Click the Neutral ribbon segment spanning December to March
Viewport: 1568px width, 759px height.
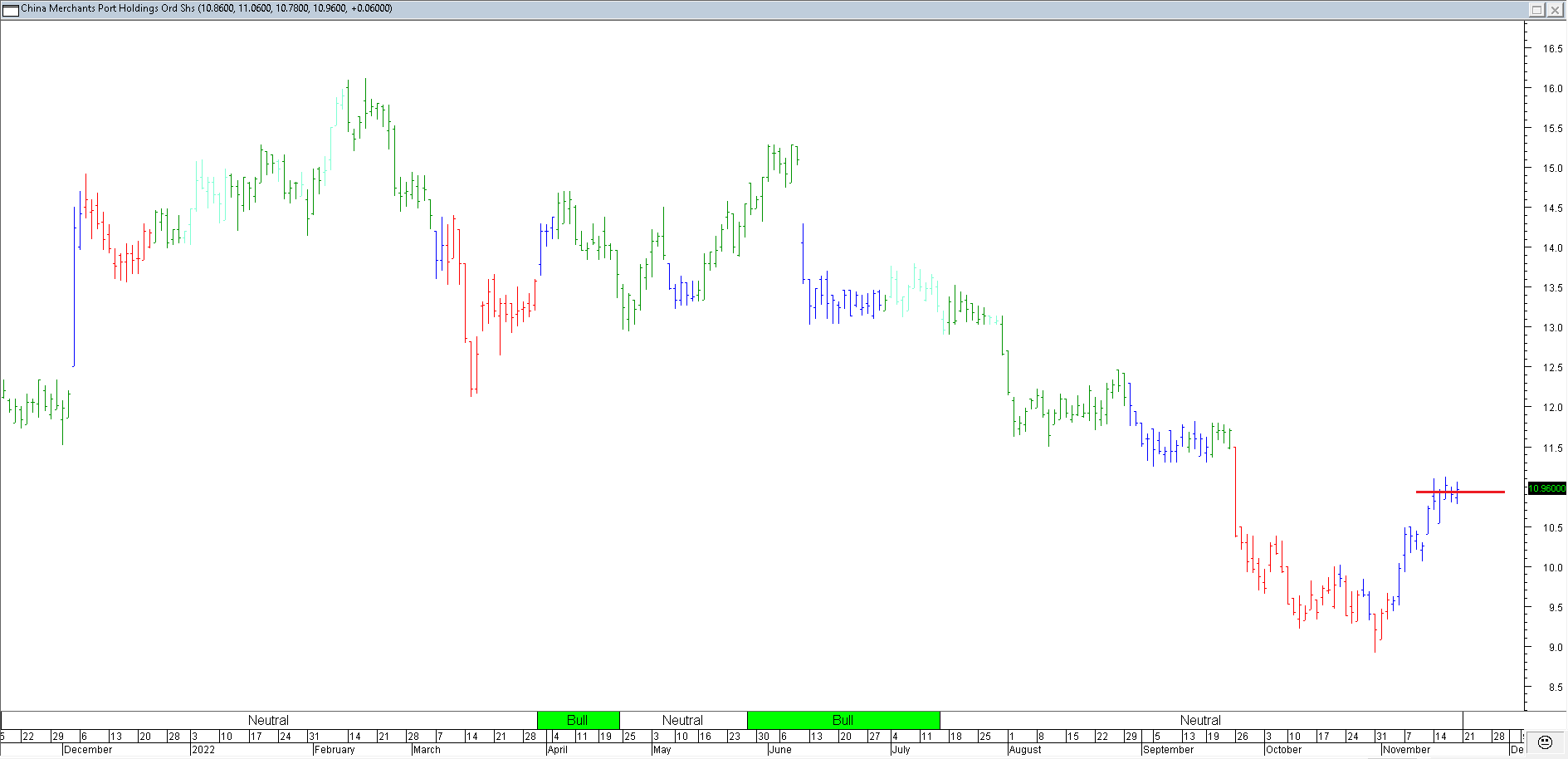(269, 720)
